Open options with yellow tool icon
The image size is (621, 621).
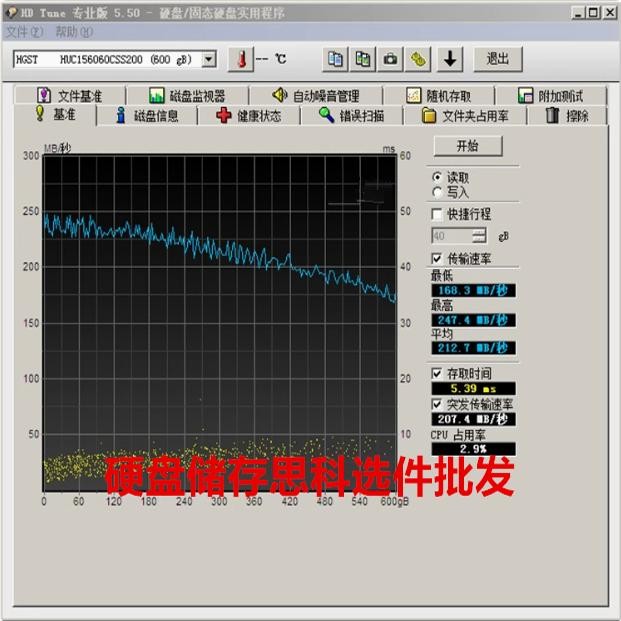pos(418,59)
